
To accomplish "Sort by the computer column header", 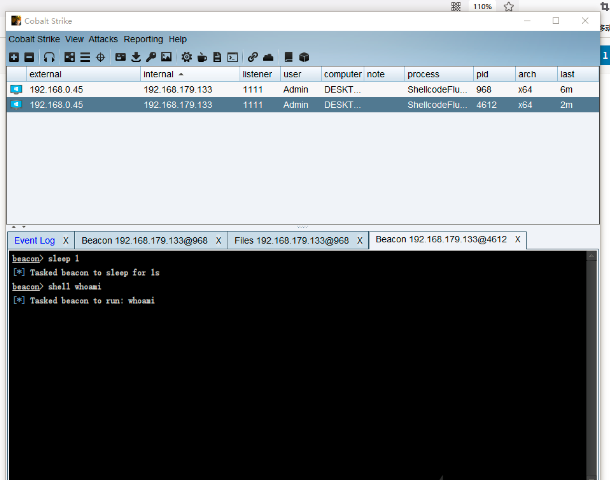I will click(x=342, y=74).
